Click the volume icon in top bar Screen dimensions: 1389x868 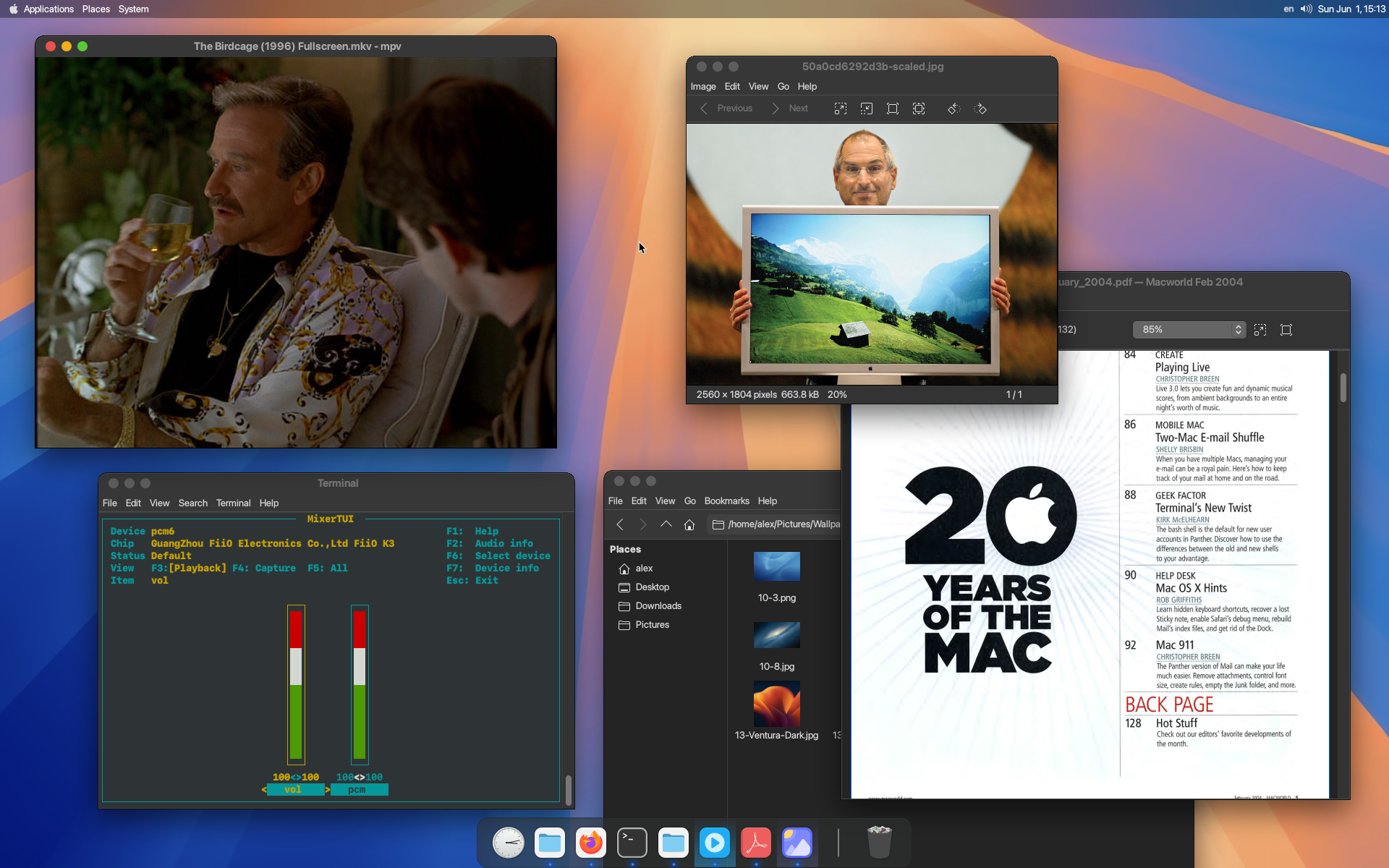pos(1305,9)
